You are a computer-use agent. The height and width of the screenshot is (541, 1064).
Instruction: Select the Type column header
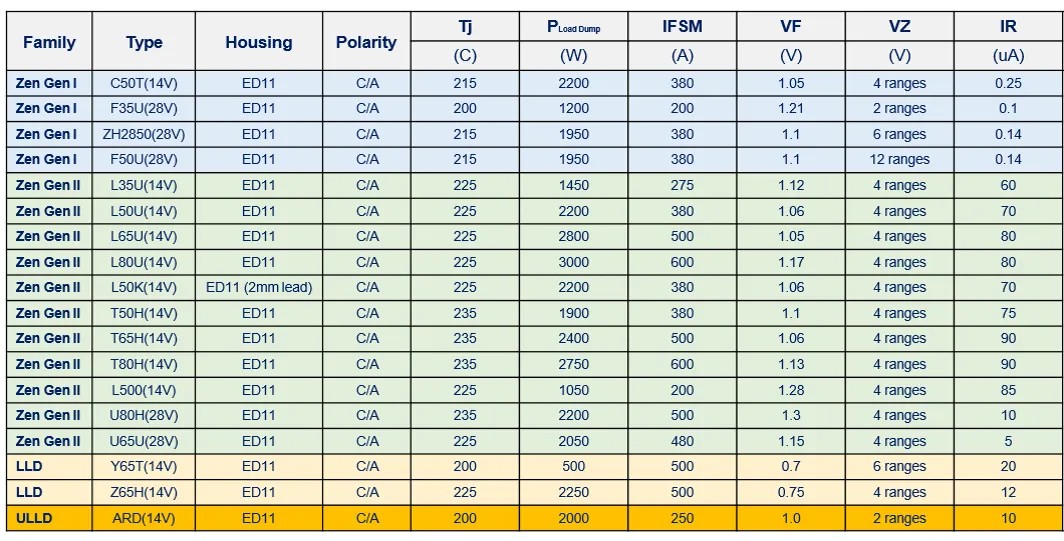[144, 42]
